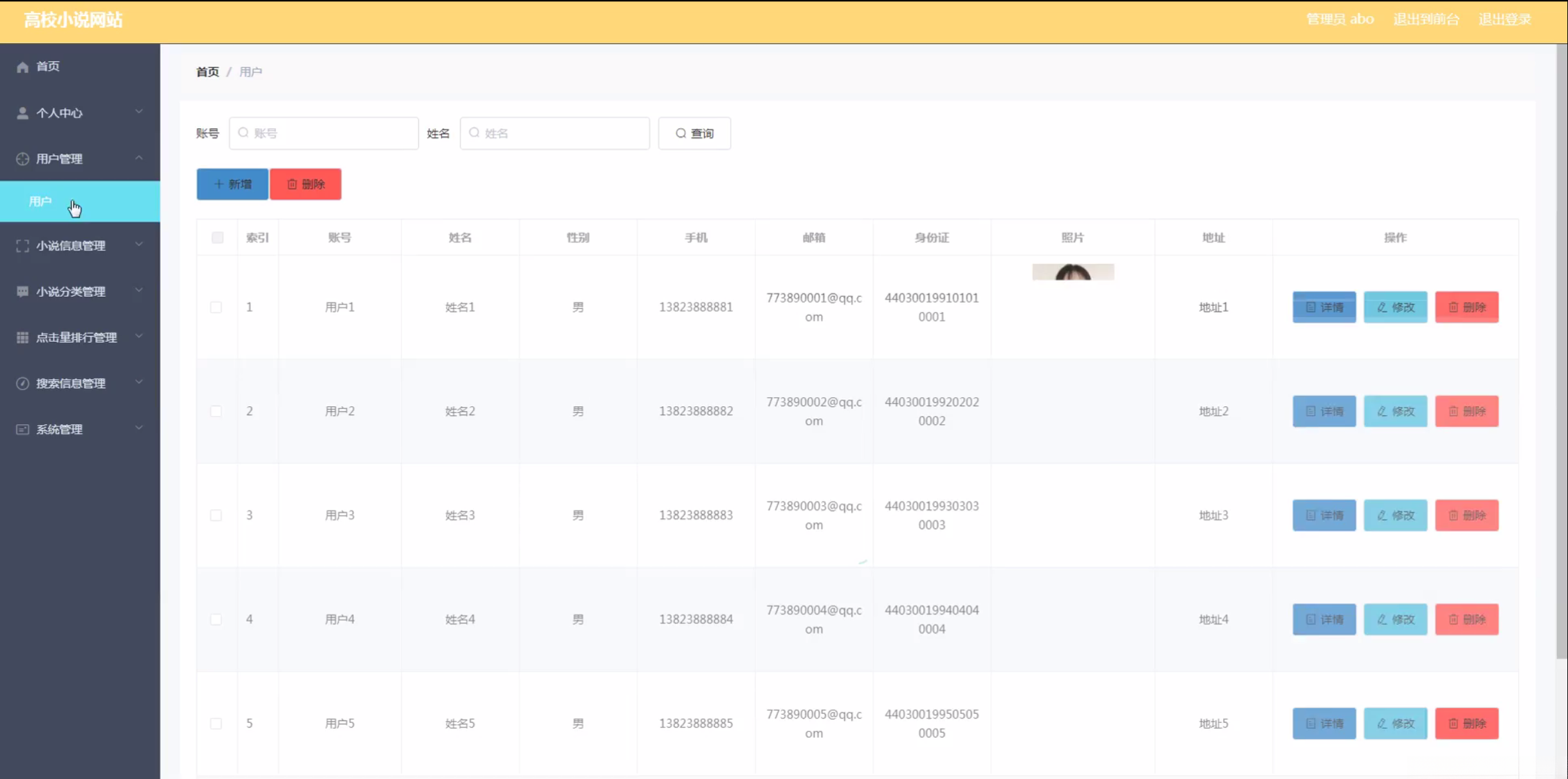This screenshot has height=779, width=1568.
Task: Click the 小说分类管理 sidebar icon
Action: tap(23, 292)
